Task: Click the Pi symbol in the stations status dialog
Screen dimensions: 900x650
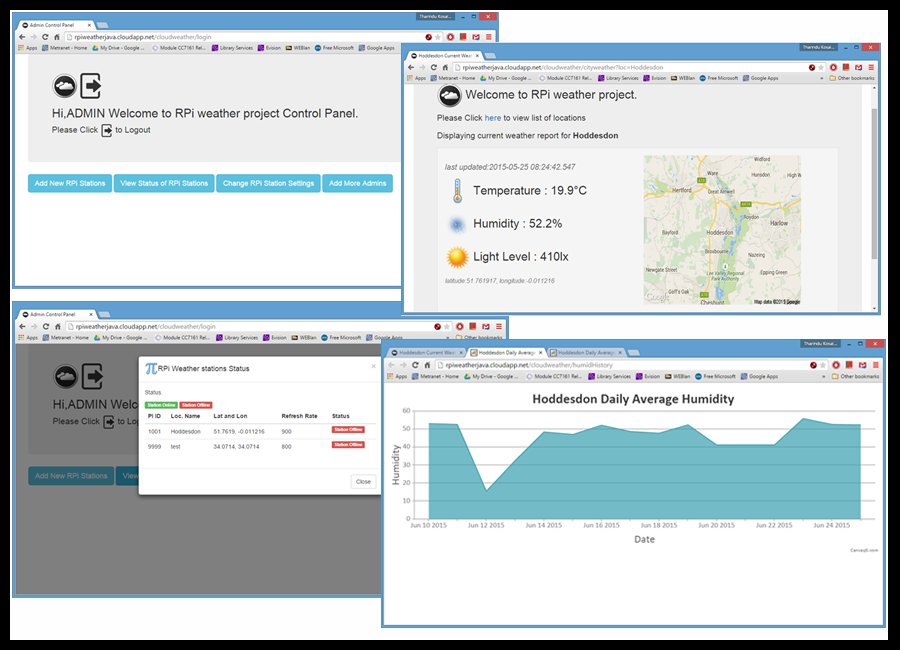Action: [x=151, y=369]
